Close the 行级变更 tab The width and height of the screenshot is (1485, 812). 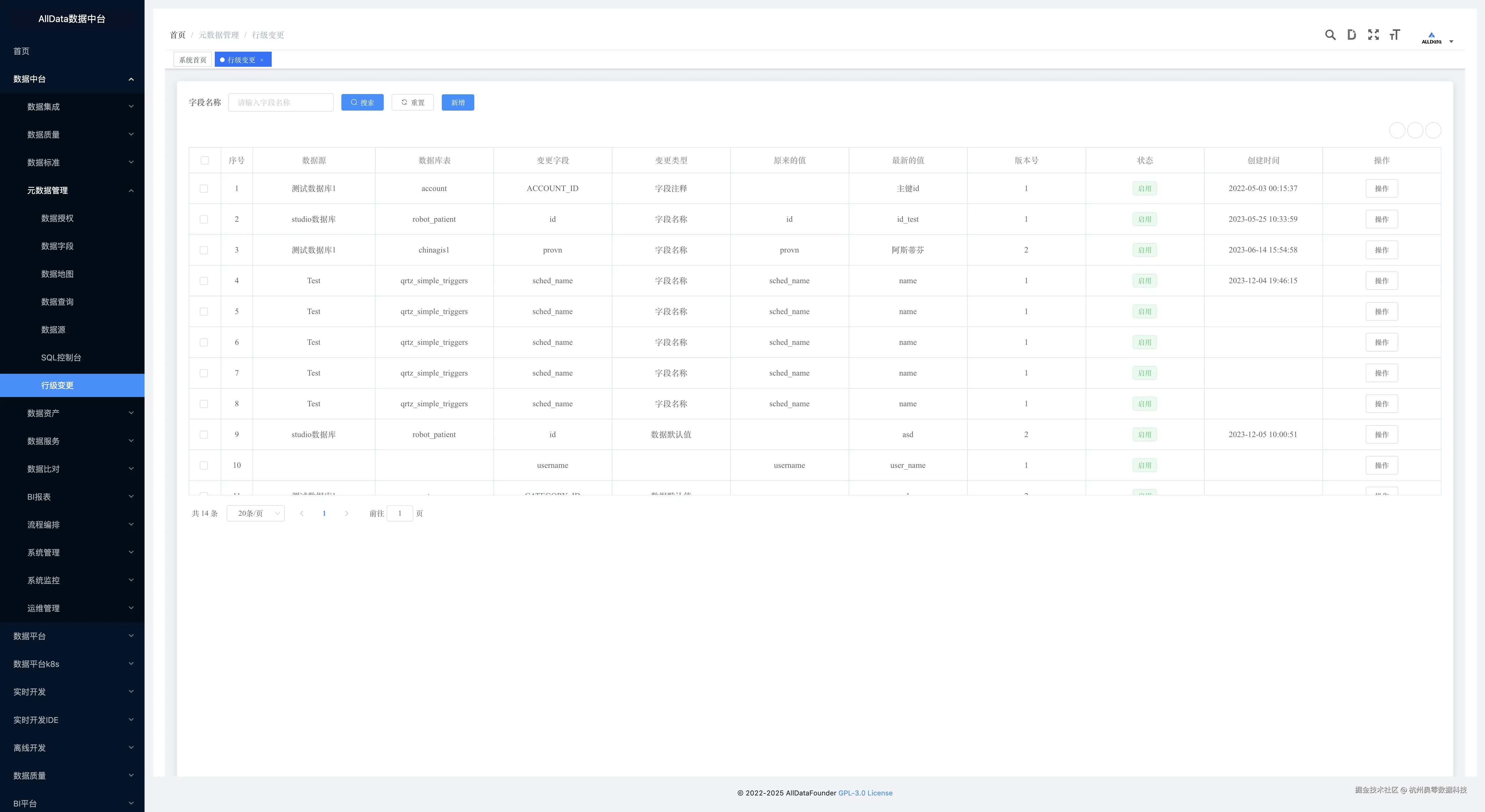tap(262, 60)
